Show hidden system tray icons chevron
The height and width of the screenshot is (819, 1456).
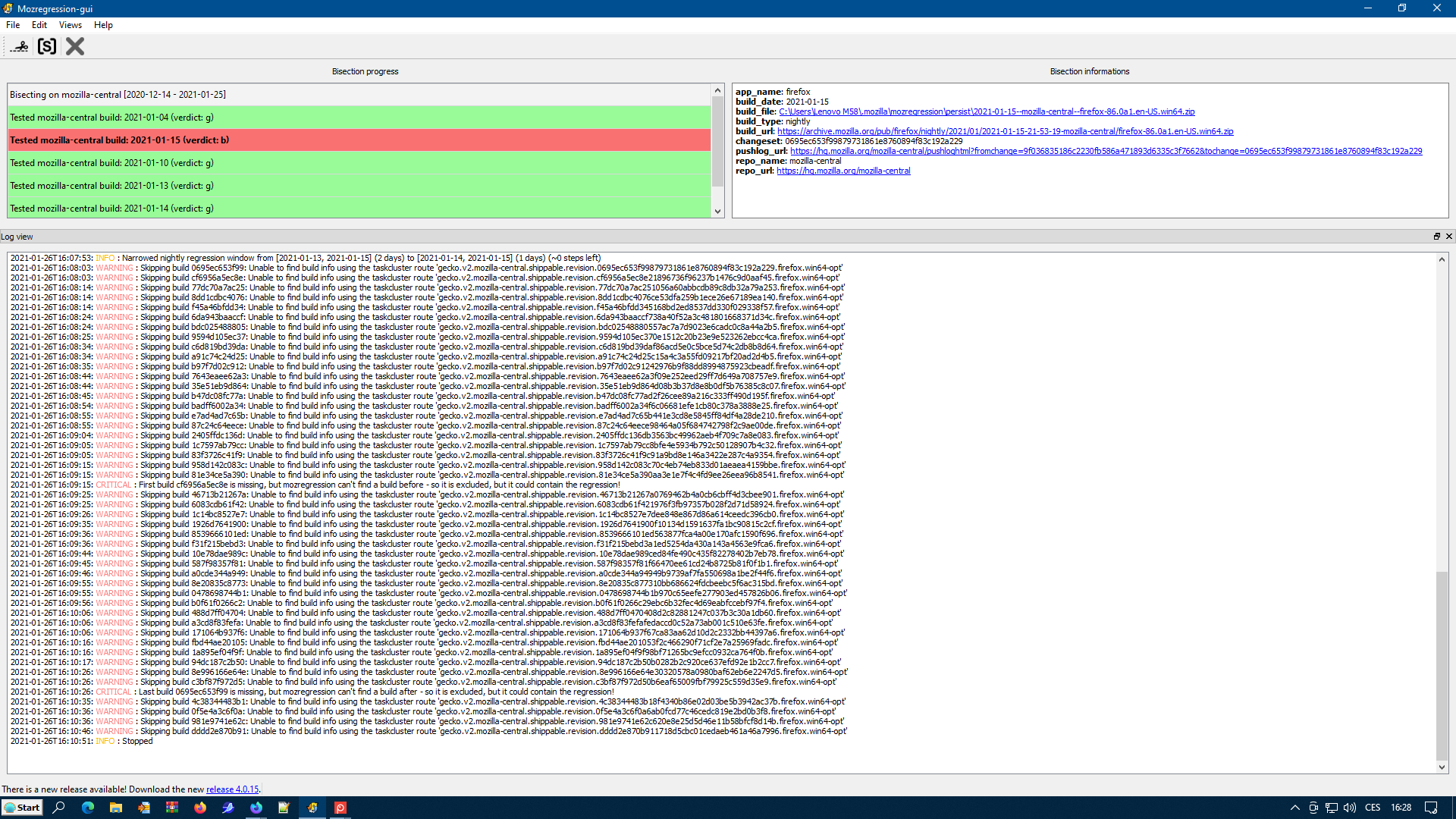[1294, 808]
